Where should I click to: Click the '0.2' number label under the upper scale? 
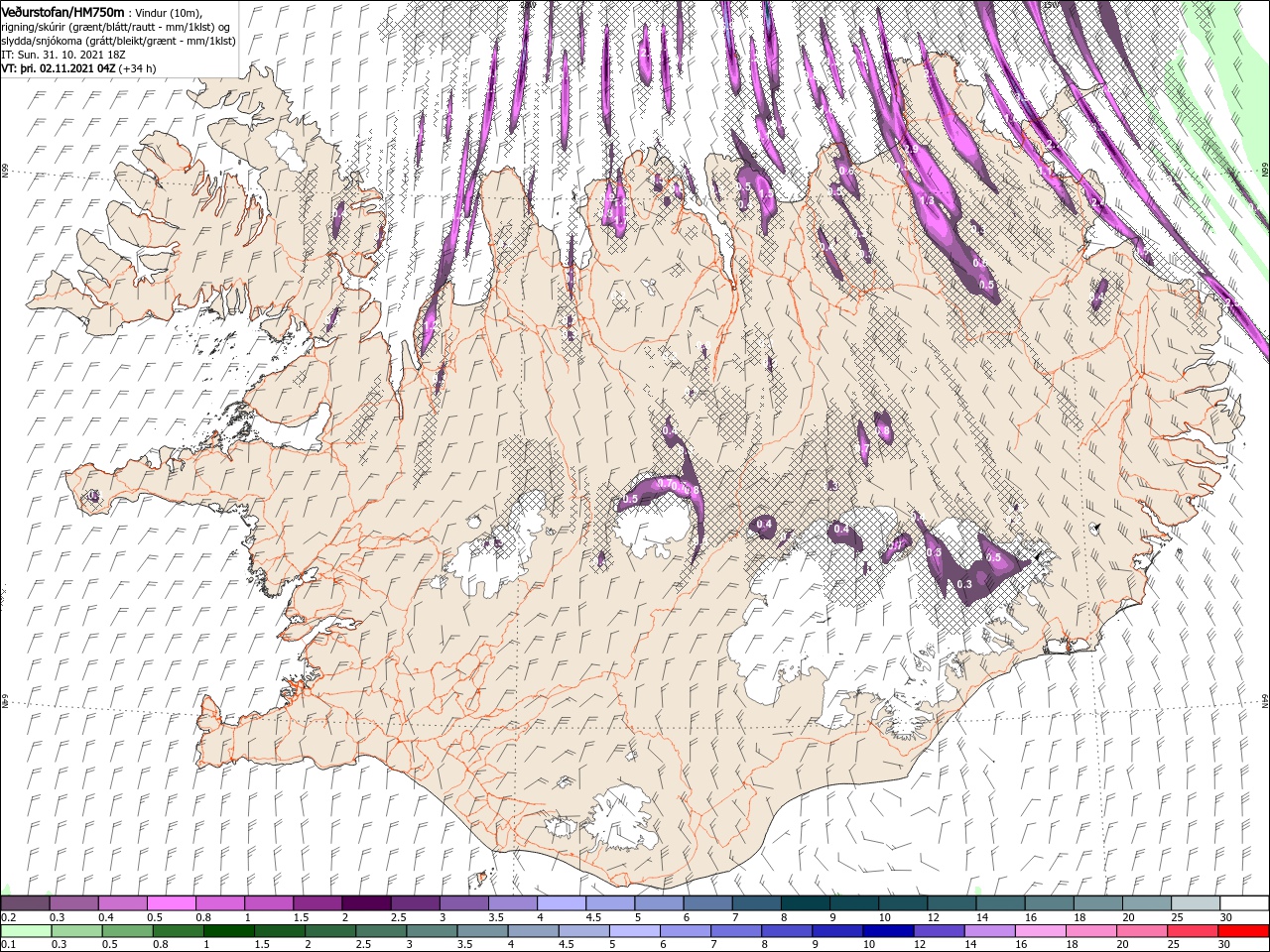(x=8, y=917)
